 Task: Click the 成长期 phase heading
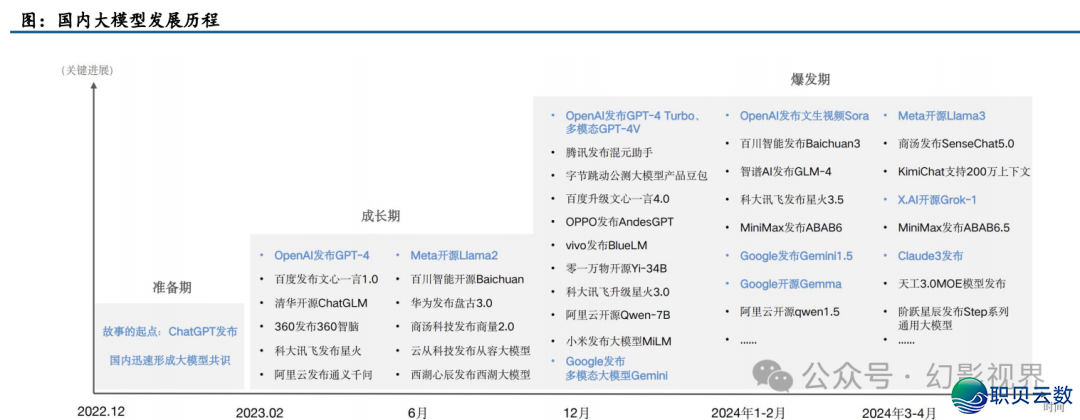pyautogui.click(x=380, y=216)
